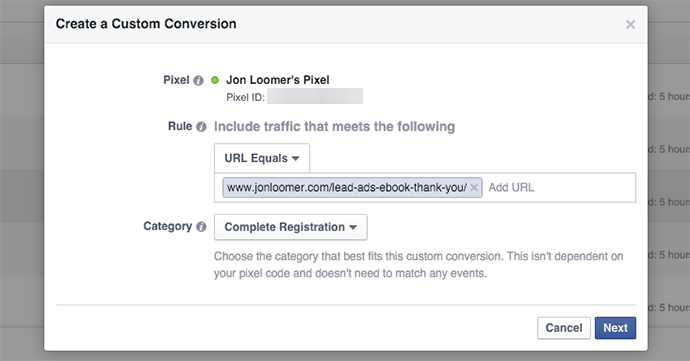
Task: Proceed with the Next button
Action: pyautogui.click(x=615, y=328)
